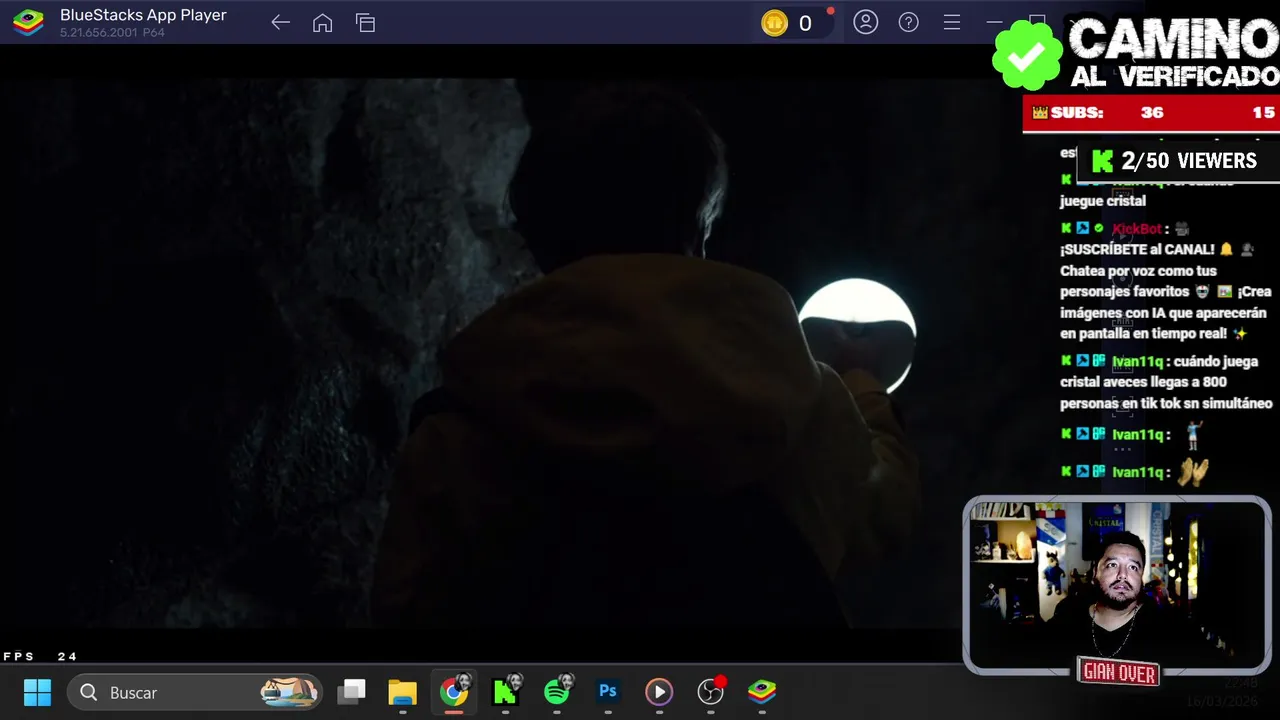Click the FPS counter readout

click(x=40, y=657)
